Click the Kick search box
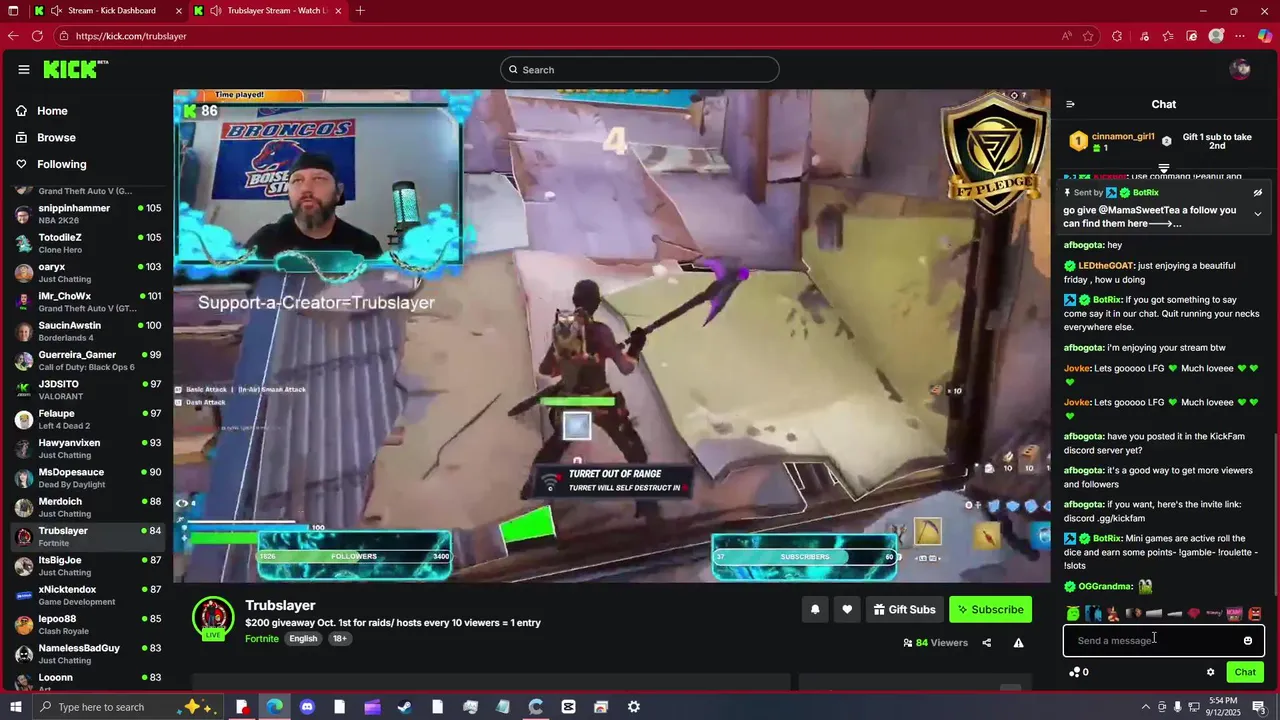The image size is (1280, 720). 640,69
